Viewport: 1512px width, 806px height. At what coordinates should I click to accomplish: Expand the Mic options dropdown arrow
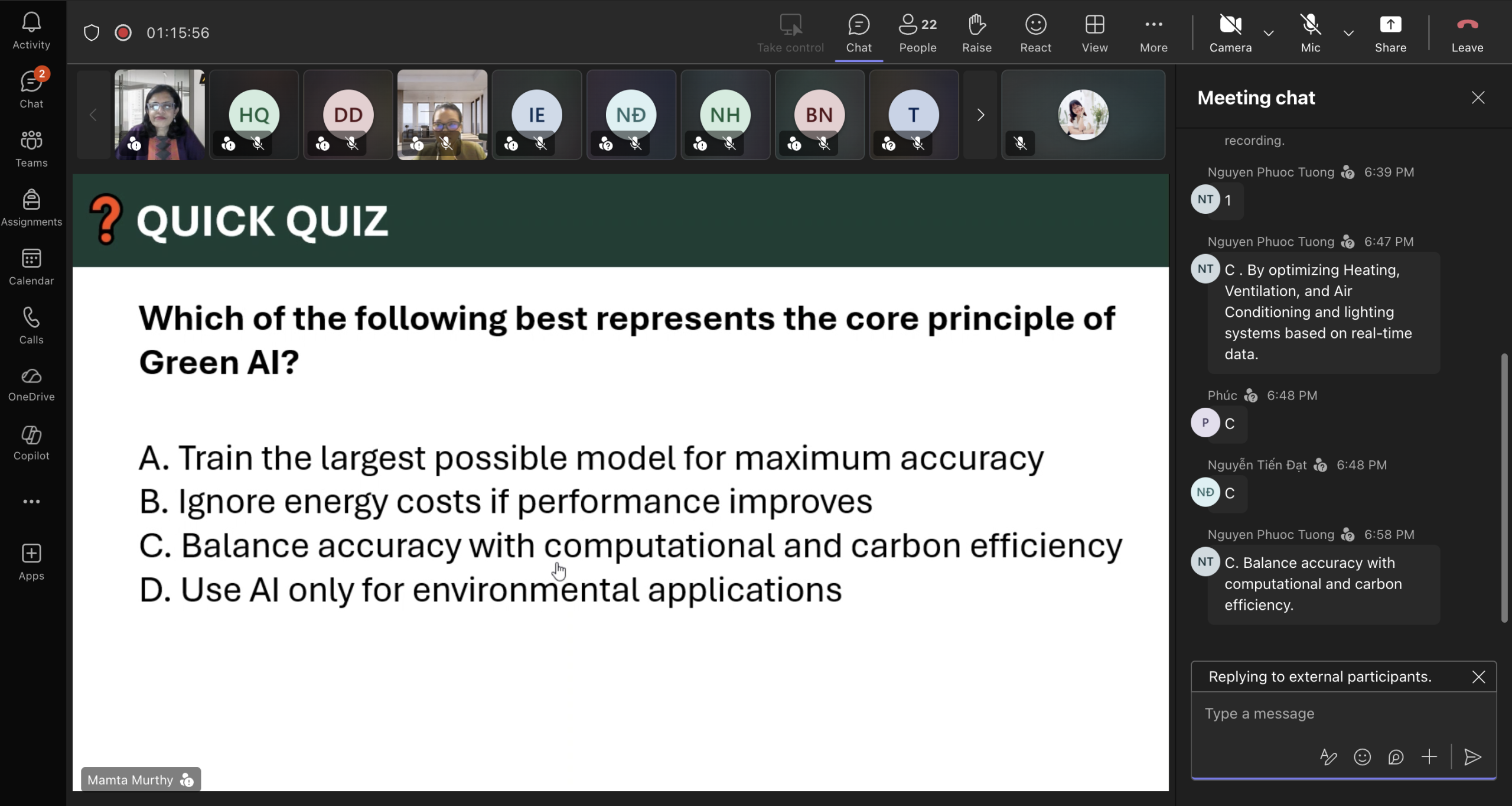pyautogui.click(x=1348, y=33)
